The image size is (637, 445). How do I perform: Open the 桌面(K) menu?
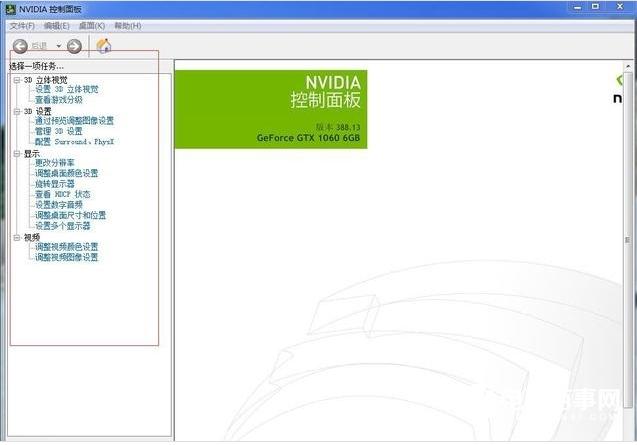pyautogui.click(x=92, y=25)
